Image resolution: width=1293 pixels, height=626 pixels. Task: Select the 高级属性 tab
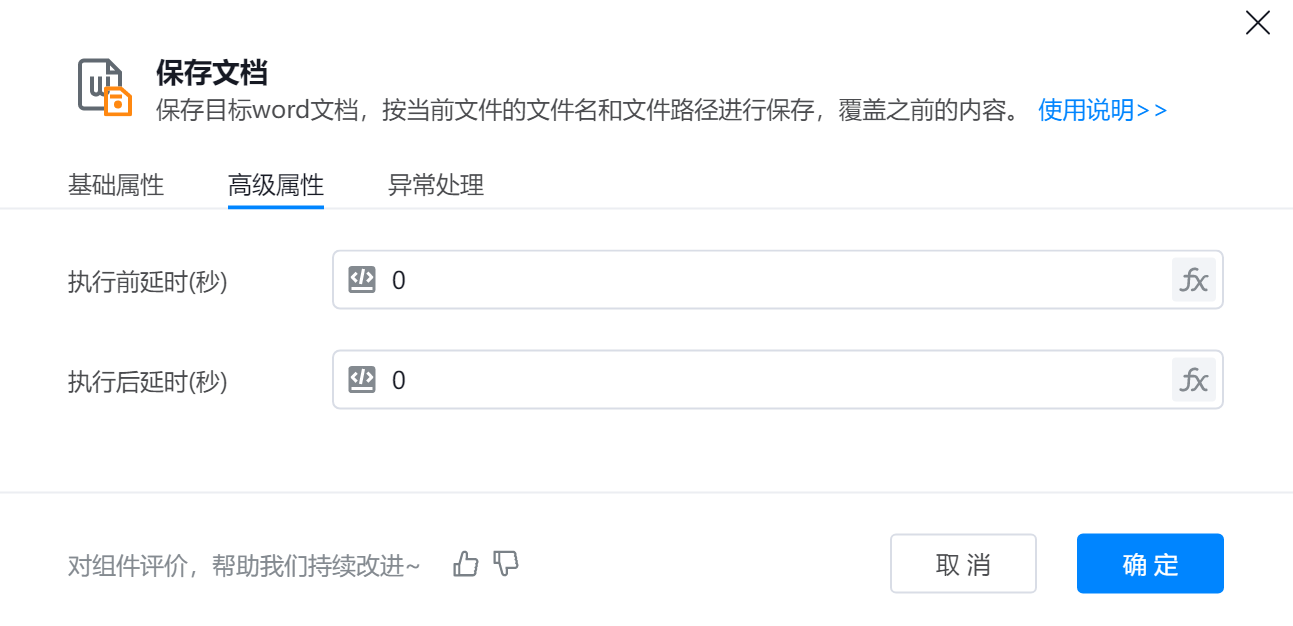coord(276,185)
